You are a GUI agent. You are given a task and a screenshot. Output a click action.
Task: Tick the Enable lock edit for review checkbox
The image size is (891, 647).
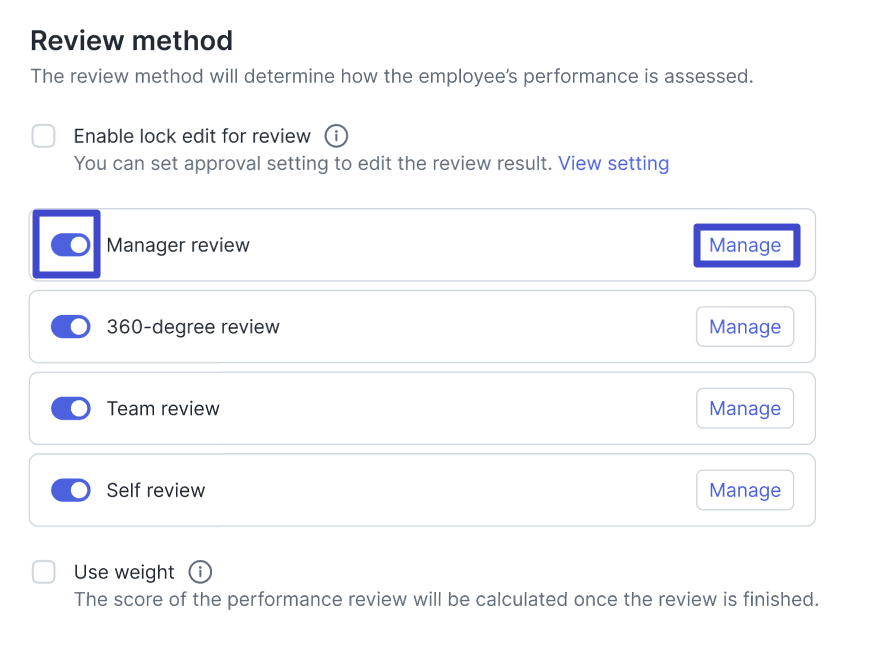click(44, 136)
